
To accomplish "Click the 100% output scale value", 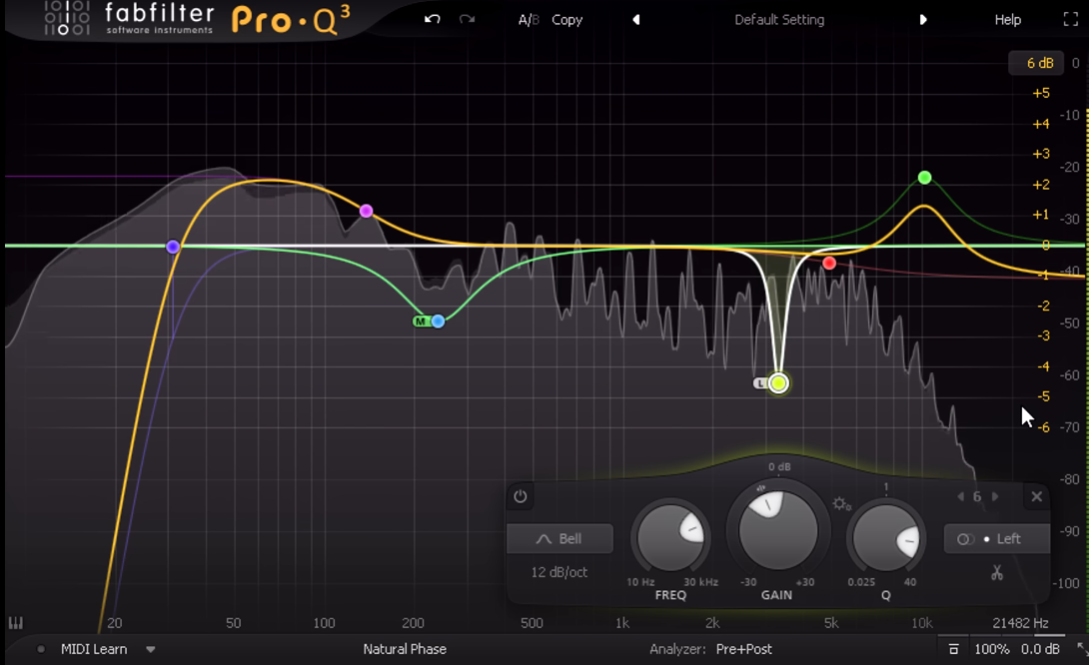I will pos(991,649).
